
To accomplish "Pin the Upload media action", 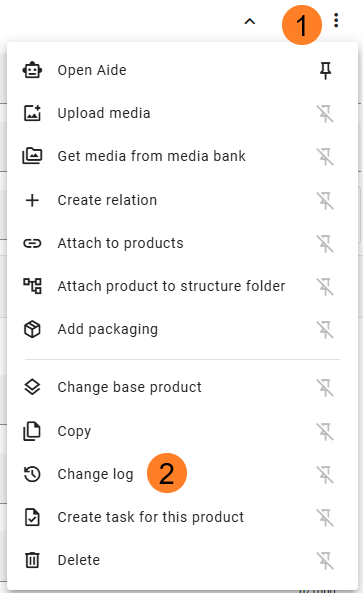I will point(326,113).
